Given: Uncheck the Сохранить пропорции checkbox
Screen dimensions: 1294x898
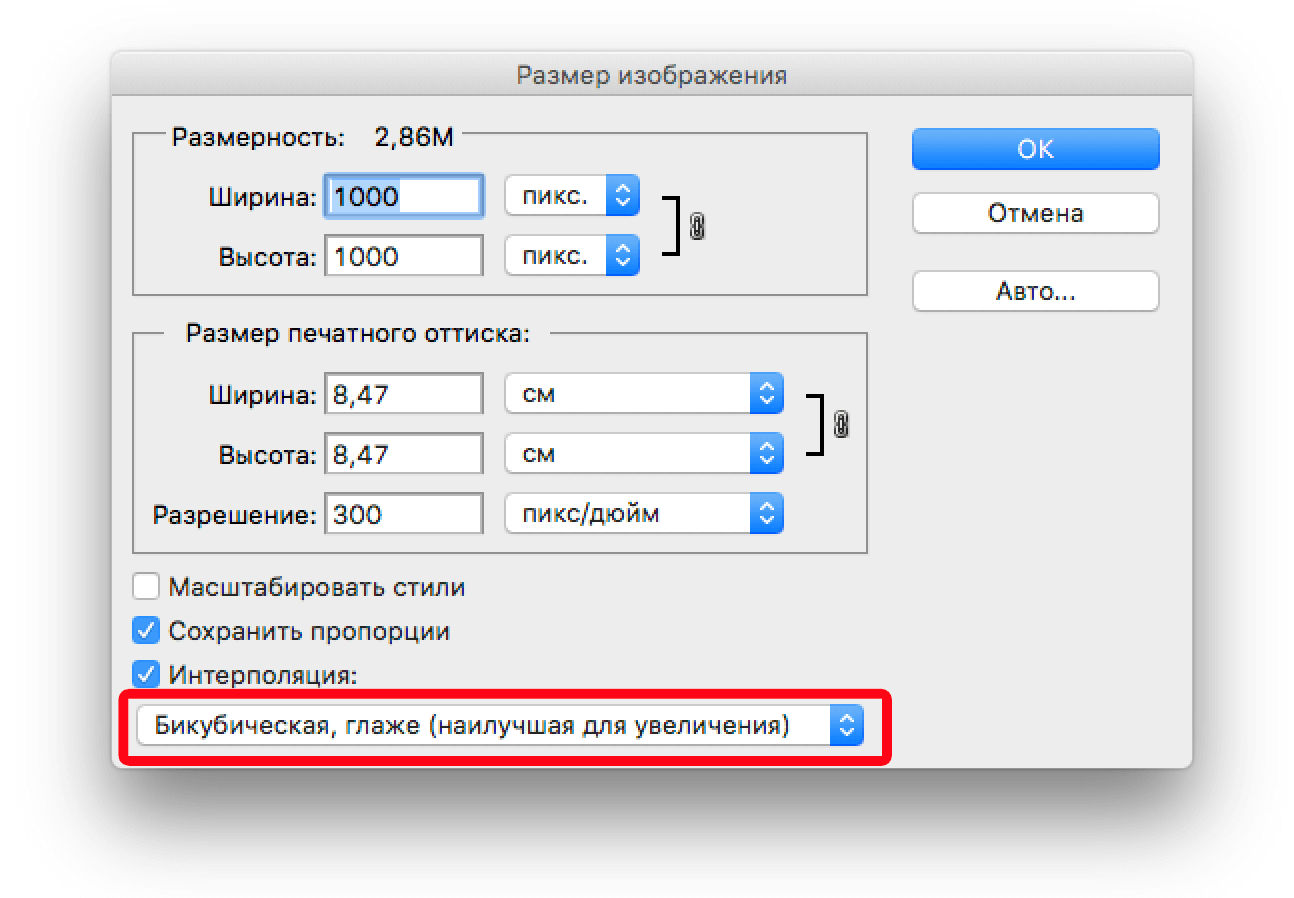Looking at the screenshot, I should point(147,631).
